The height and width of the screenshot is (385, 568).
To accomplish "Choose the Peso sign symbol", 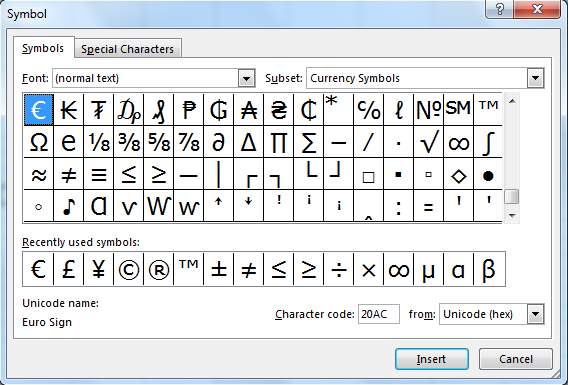I will (189, 110).
